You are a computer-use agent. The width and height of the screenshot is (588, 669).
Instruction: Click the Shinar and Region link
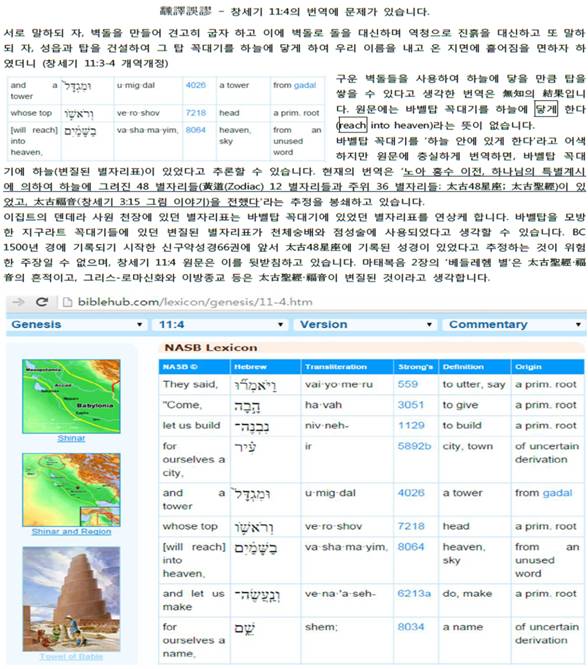click(71, 532)
